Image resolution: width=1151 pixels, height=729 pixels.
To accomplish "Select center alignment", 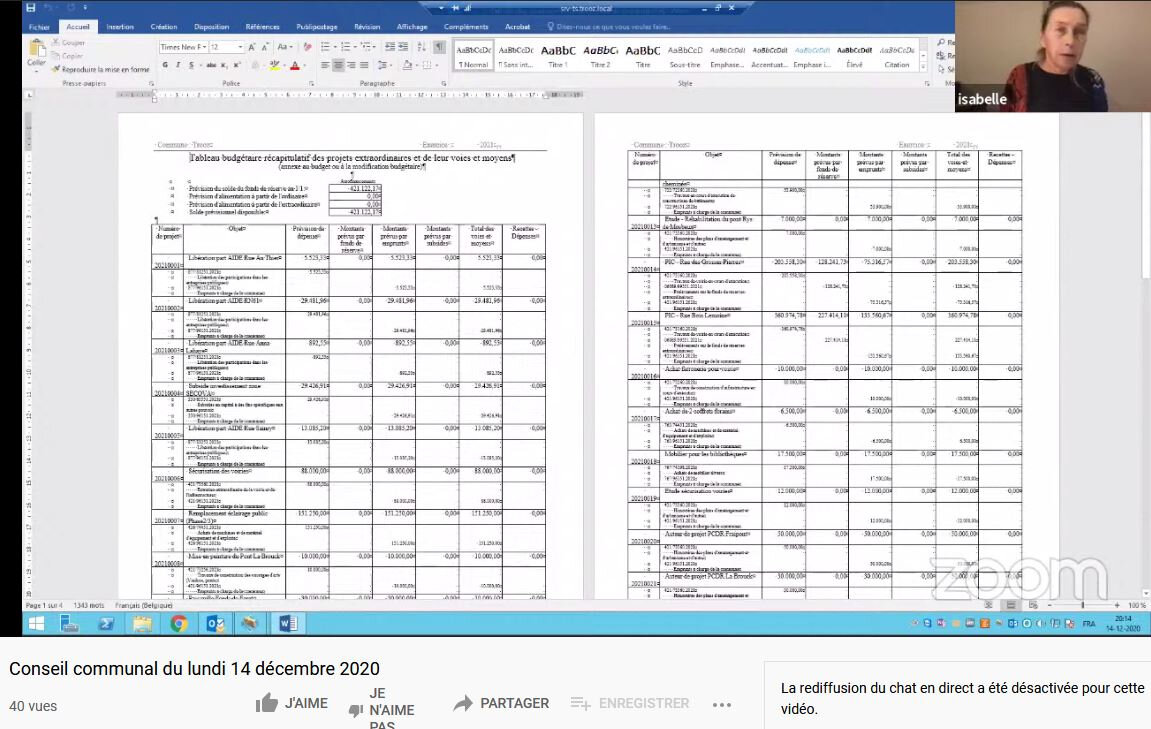I will pos(338,65).
